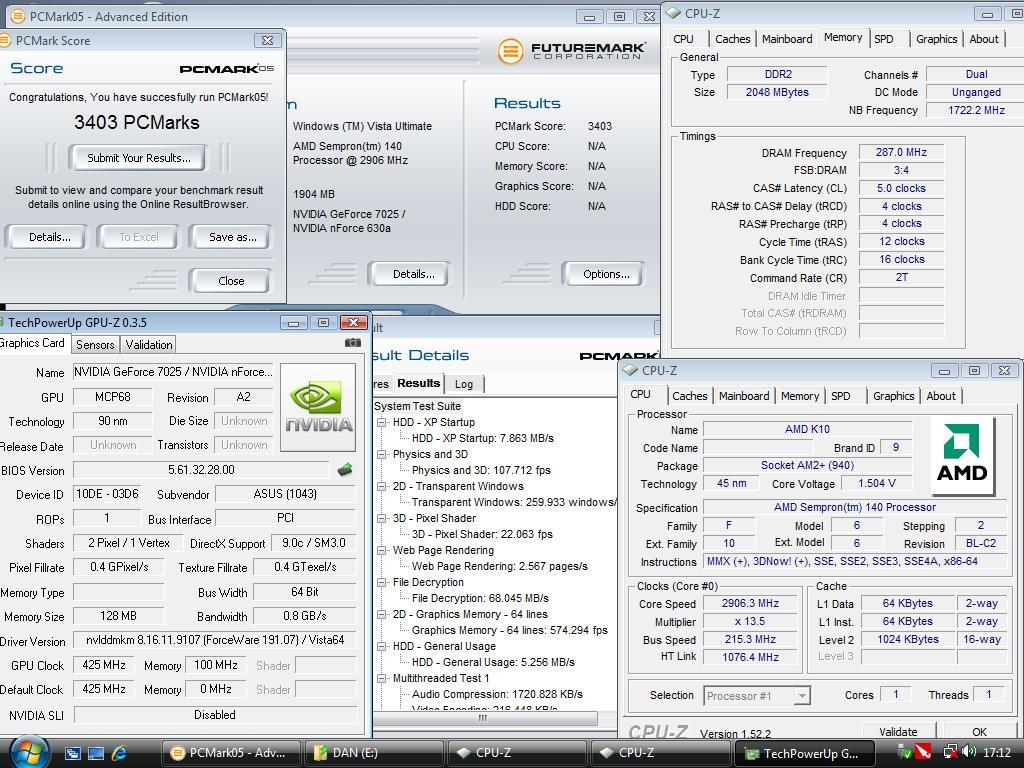
Task: Click the System Test Suite tree root
Action: click(x=417, y=406)
